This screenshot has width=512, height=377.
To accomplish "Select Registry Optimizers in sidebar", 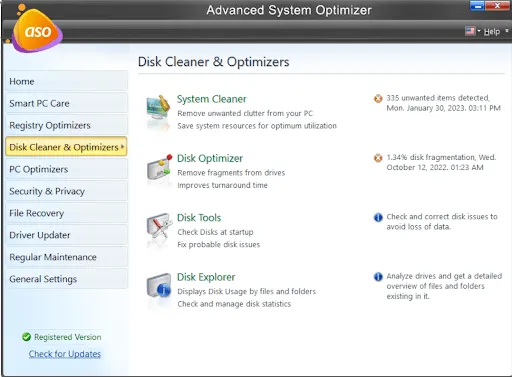I will click(66, 125).
